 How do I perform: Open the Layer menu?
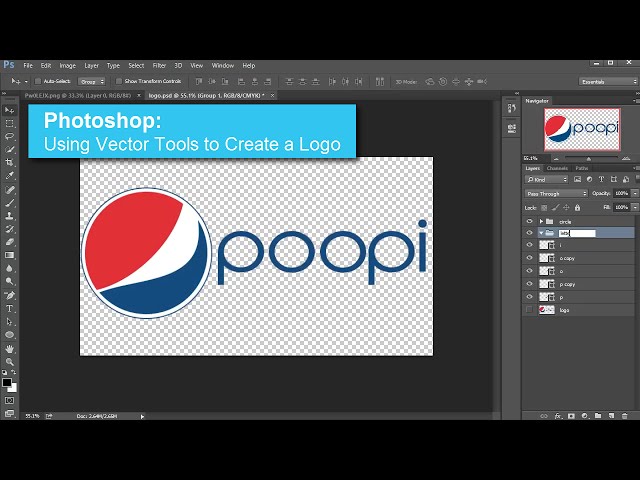coord(91,65)
